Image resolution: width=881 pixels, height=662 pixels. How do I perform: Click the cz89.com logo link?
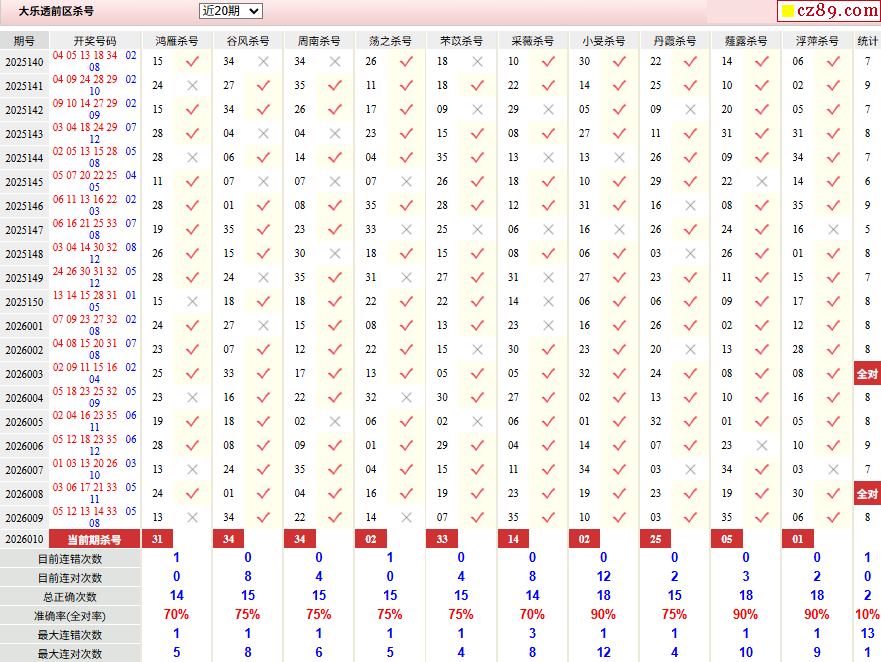[828, 11]
